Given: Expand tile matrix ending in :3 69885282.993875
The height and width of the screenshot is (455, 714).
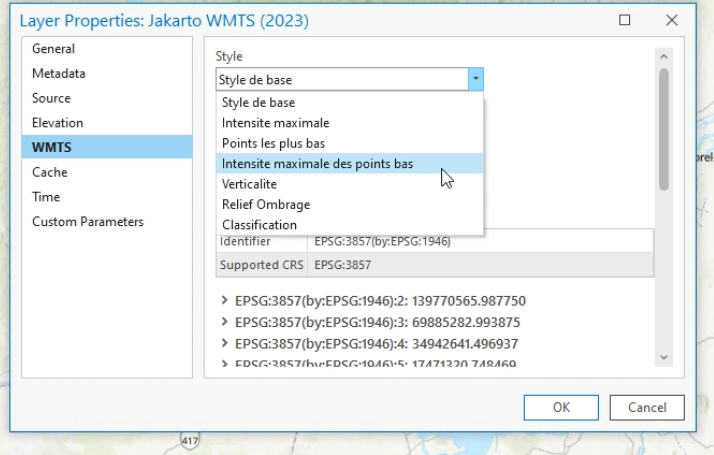Looking at the screenshot, I should 223,322.
